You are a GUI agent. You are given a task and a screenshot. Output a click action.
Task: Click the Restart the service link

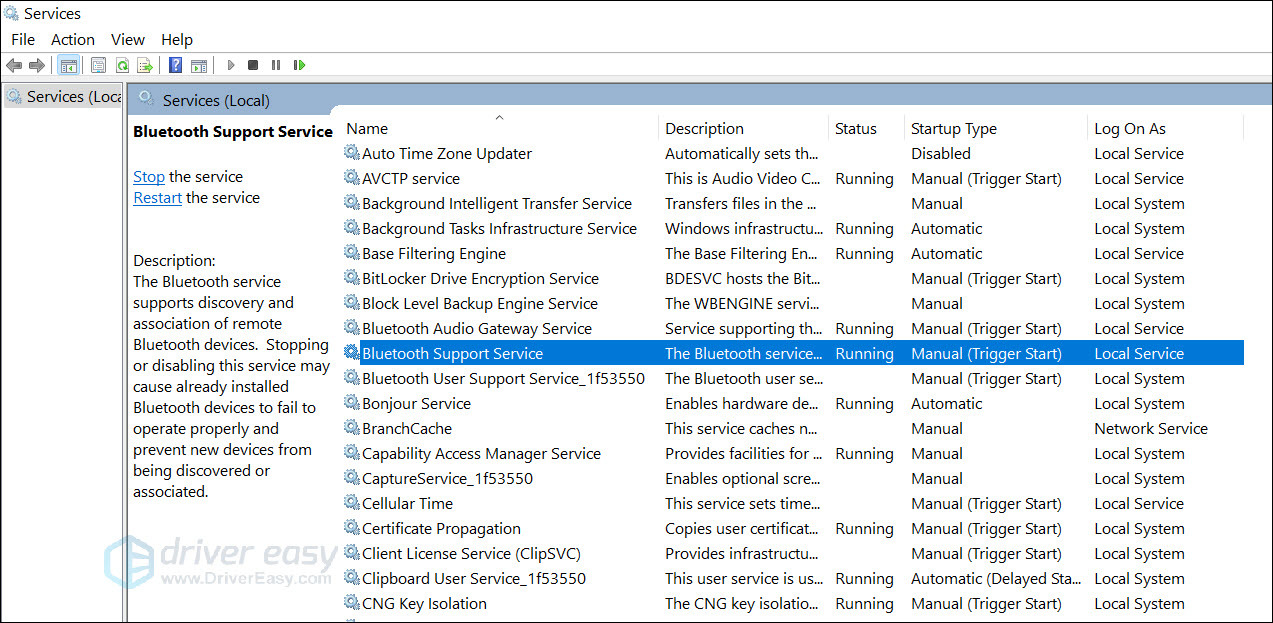pyautogui.click(x=157, y=198)
